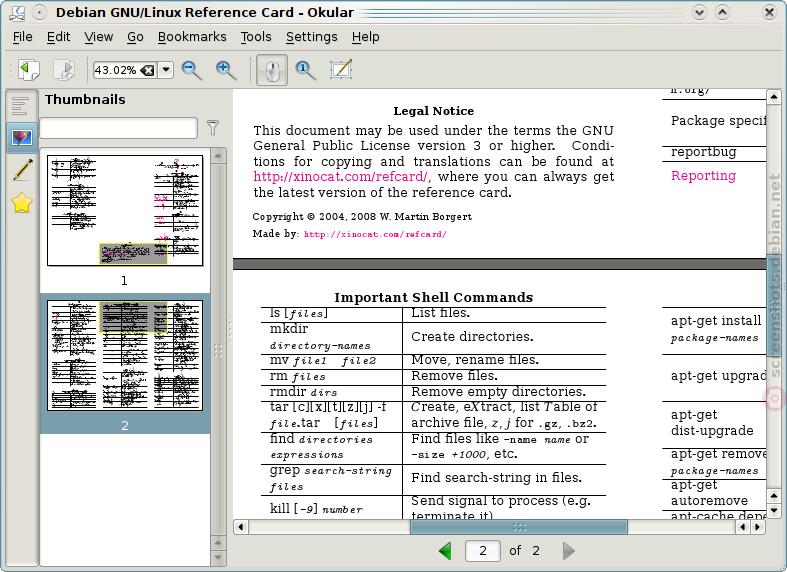Click the Previous Page toolbar icon
This screenshot has height=572, width=787.
coord(29,69)
